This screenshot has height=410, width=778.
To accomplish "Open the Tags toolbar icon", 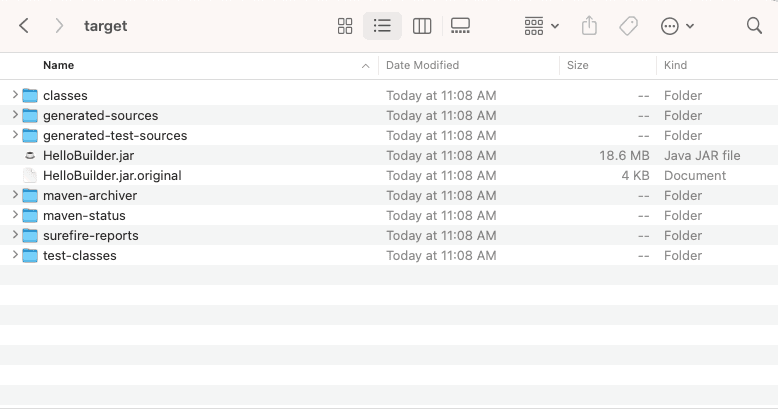I will coord(628,26).
